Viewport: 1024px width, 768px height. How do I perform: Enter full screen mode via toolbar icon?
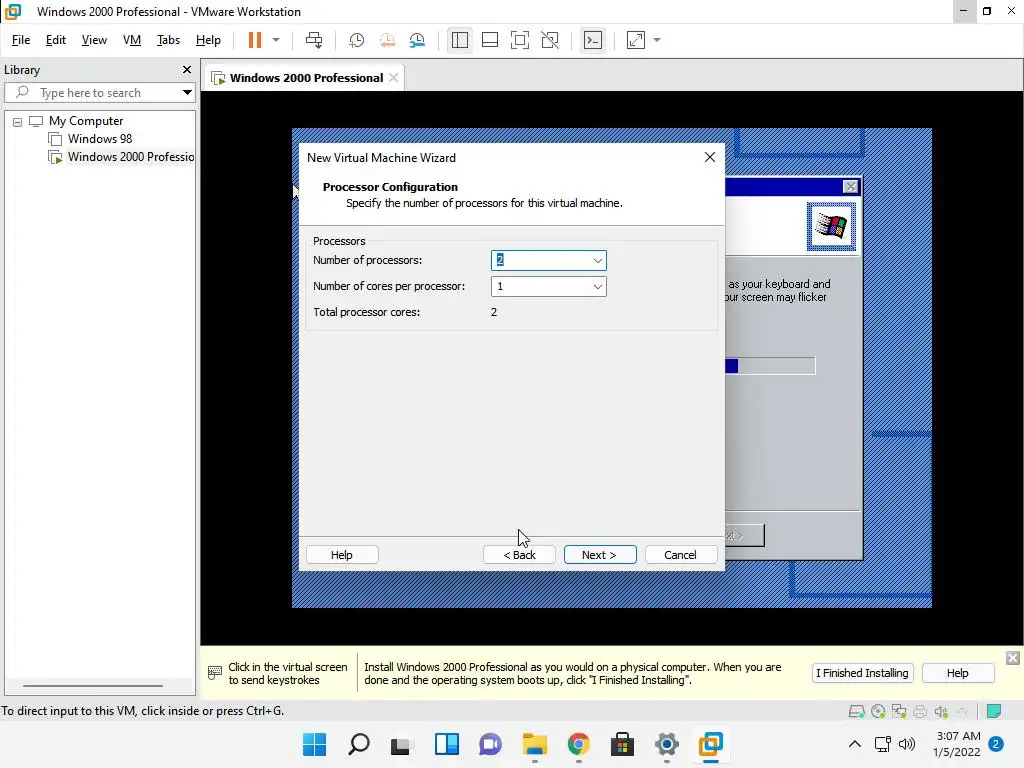coord(520,40)
